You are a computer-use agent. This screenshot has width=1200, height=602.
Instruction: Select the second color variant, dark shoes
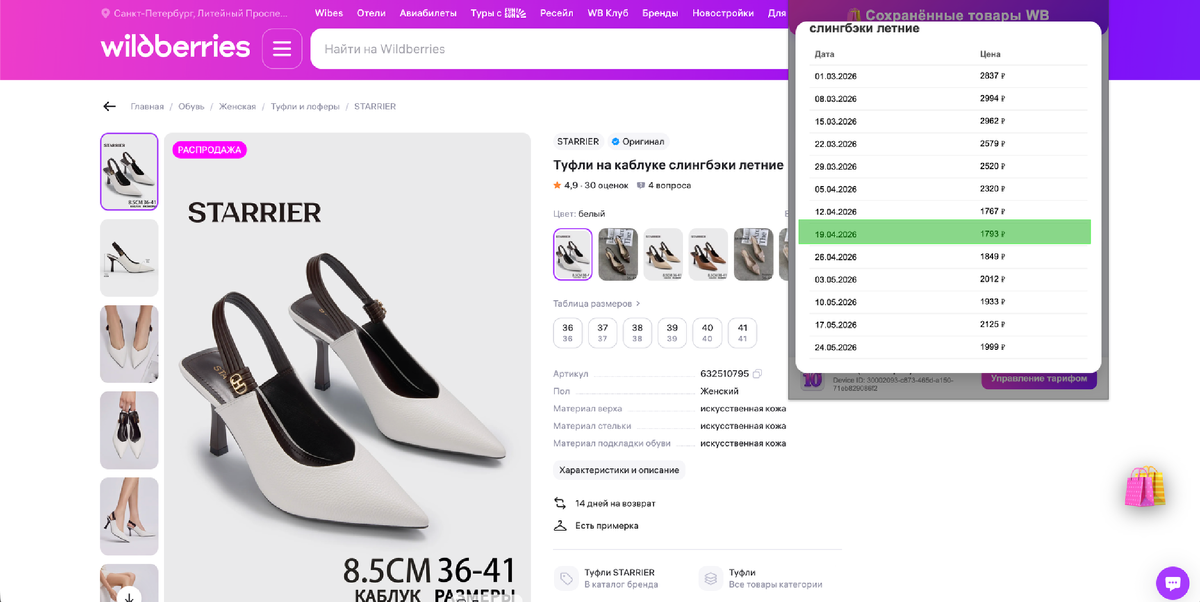pos(618,254)
